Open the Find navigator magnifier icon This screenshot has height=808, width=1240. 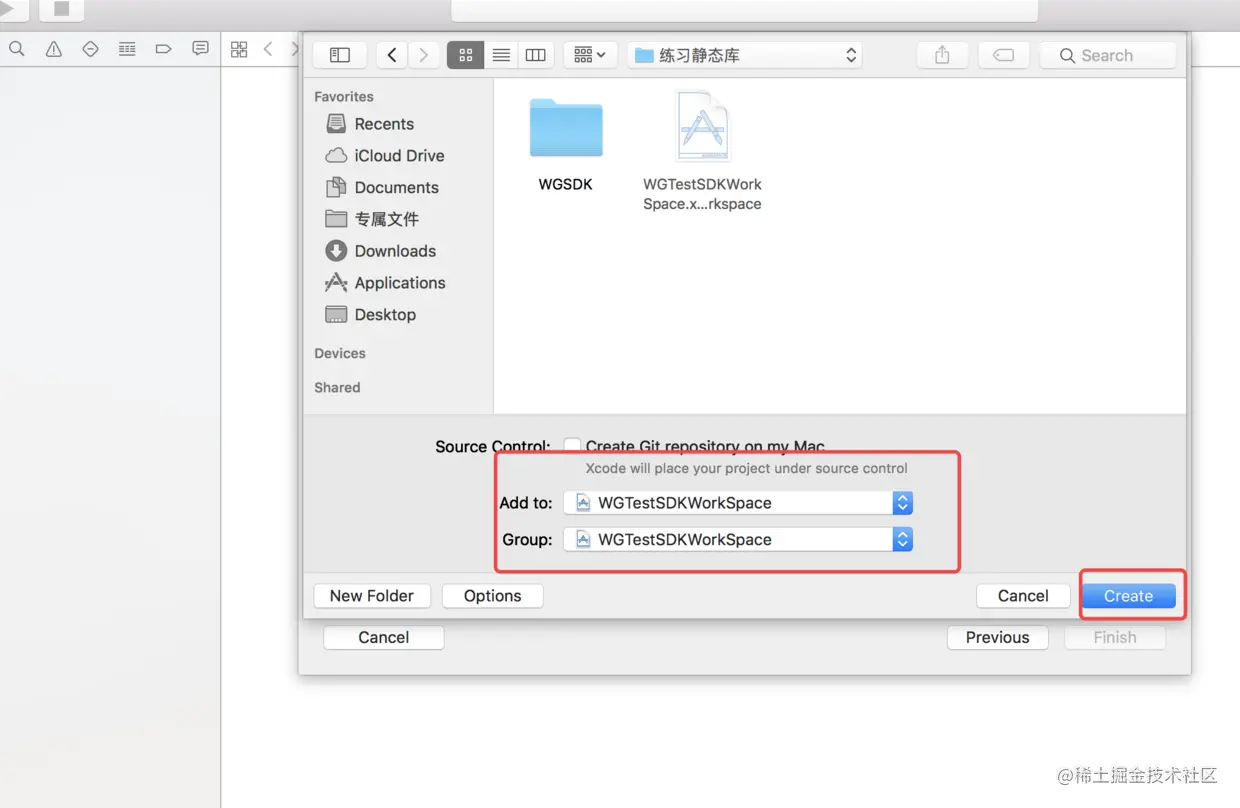tap(16, 49)
